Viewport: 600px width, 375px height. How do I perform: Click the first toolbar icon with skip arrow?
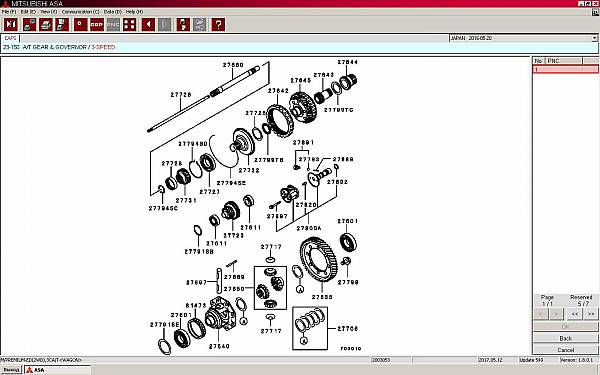(x=11, y=24)
